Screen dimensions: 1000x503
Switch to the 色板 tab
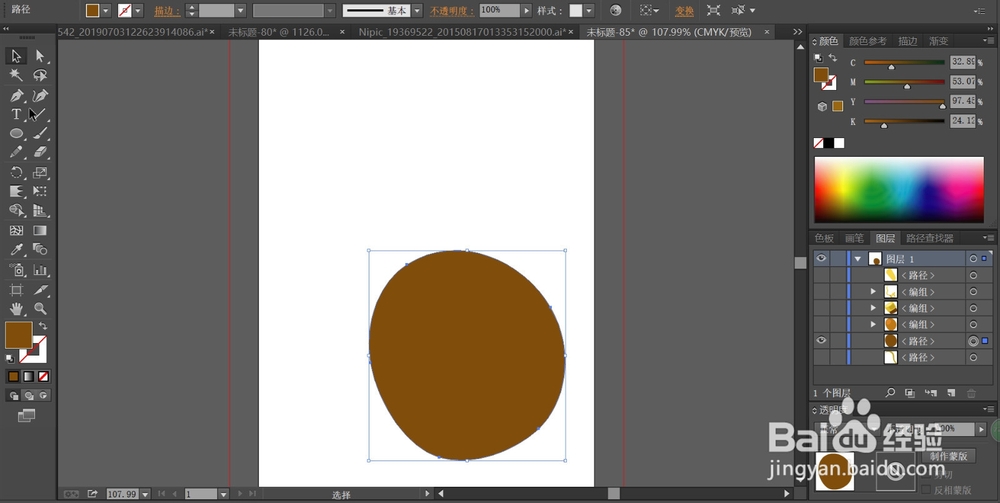[x=824, y=238]
